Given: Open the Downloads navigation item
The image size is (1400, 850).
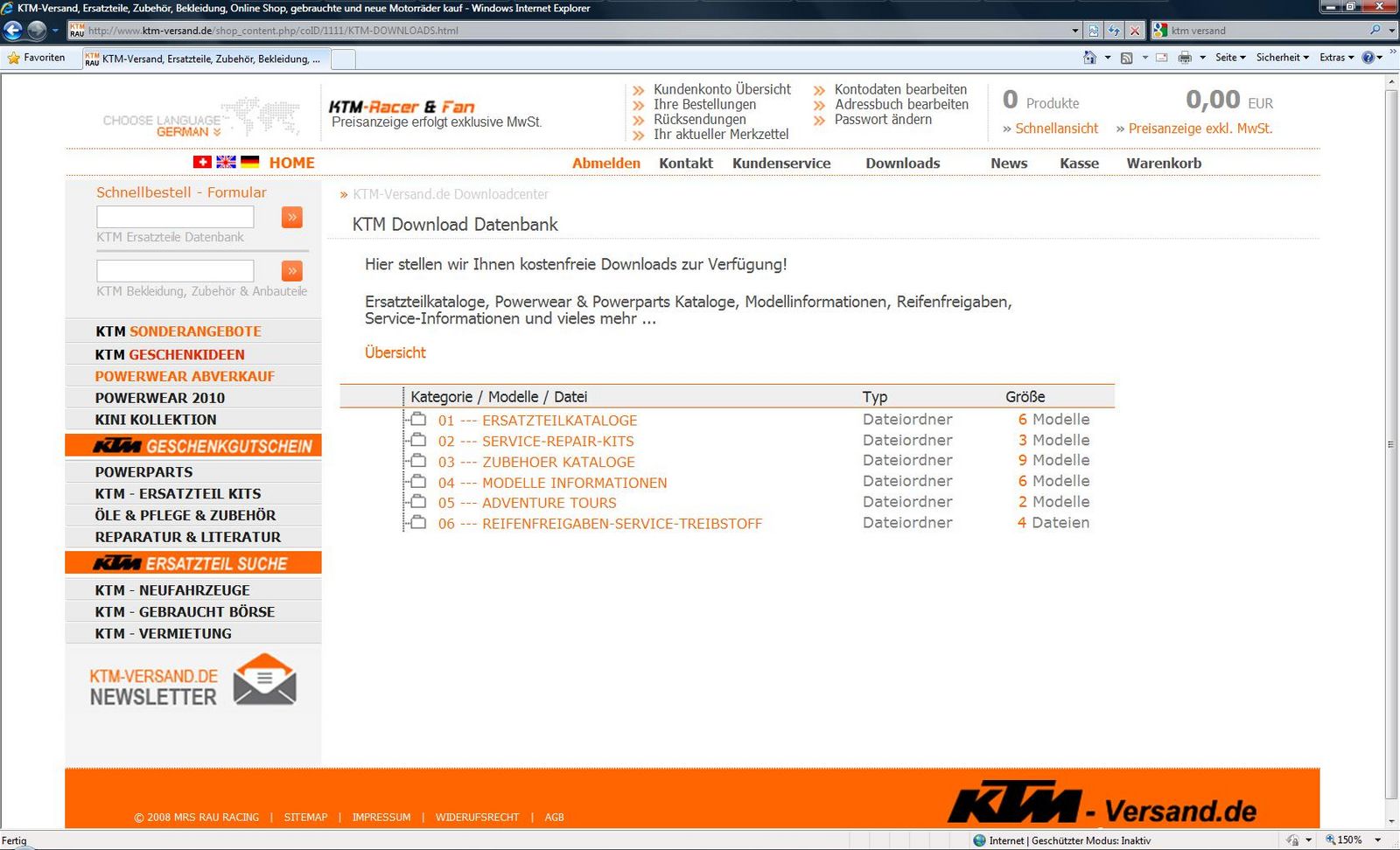Looking at the screenshot, I should click(902, 164).
